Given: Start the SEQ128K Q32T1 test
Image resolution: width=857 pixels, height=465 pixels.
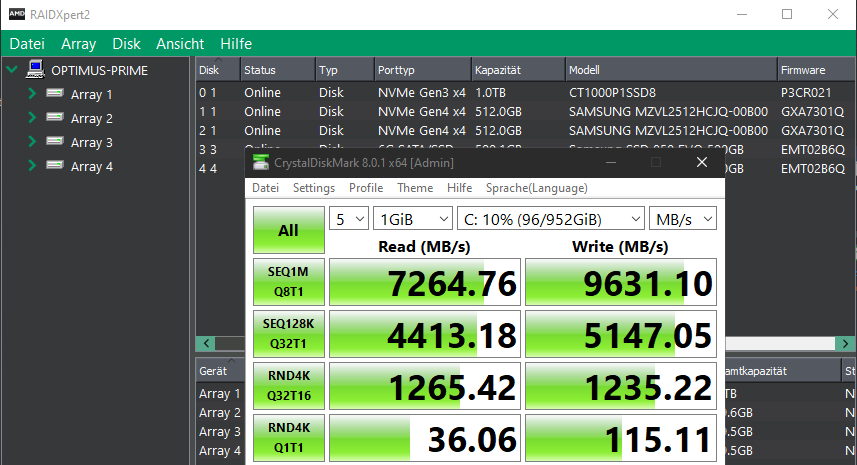Looking at the screenshot, I should (289, 333).
